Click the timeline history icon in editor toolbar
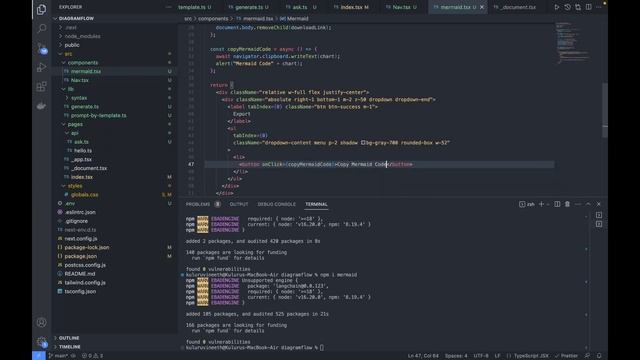This screenshot has width=640, height=360. [567, 7]
